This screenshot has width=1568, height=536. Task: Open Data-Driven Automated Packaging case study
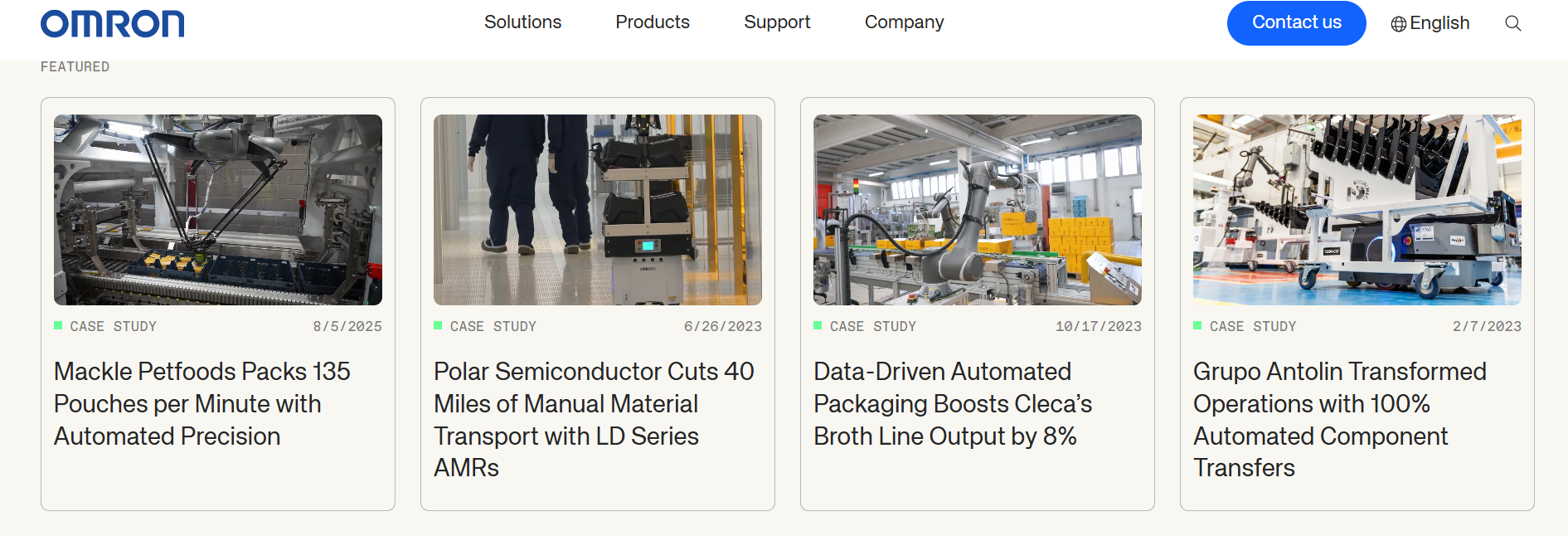pos(953,403)
